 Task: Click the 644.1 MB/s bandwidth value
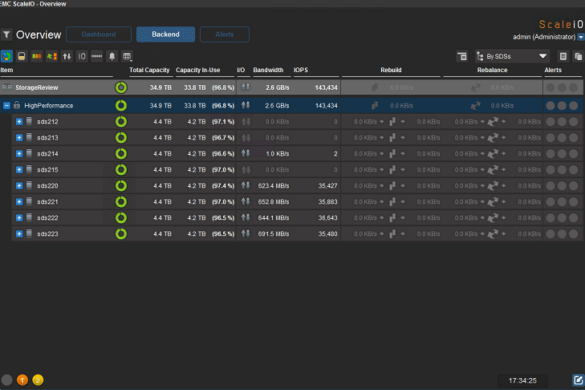pyautogui.click(x=273, y=218)
